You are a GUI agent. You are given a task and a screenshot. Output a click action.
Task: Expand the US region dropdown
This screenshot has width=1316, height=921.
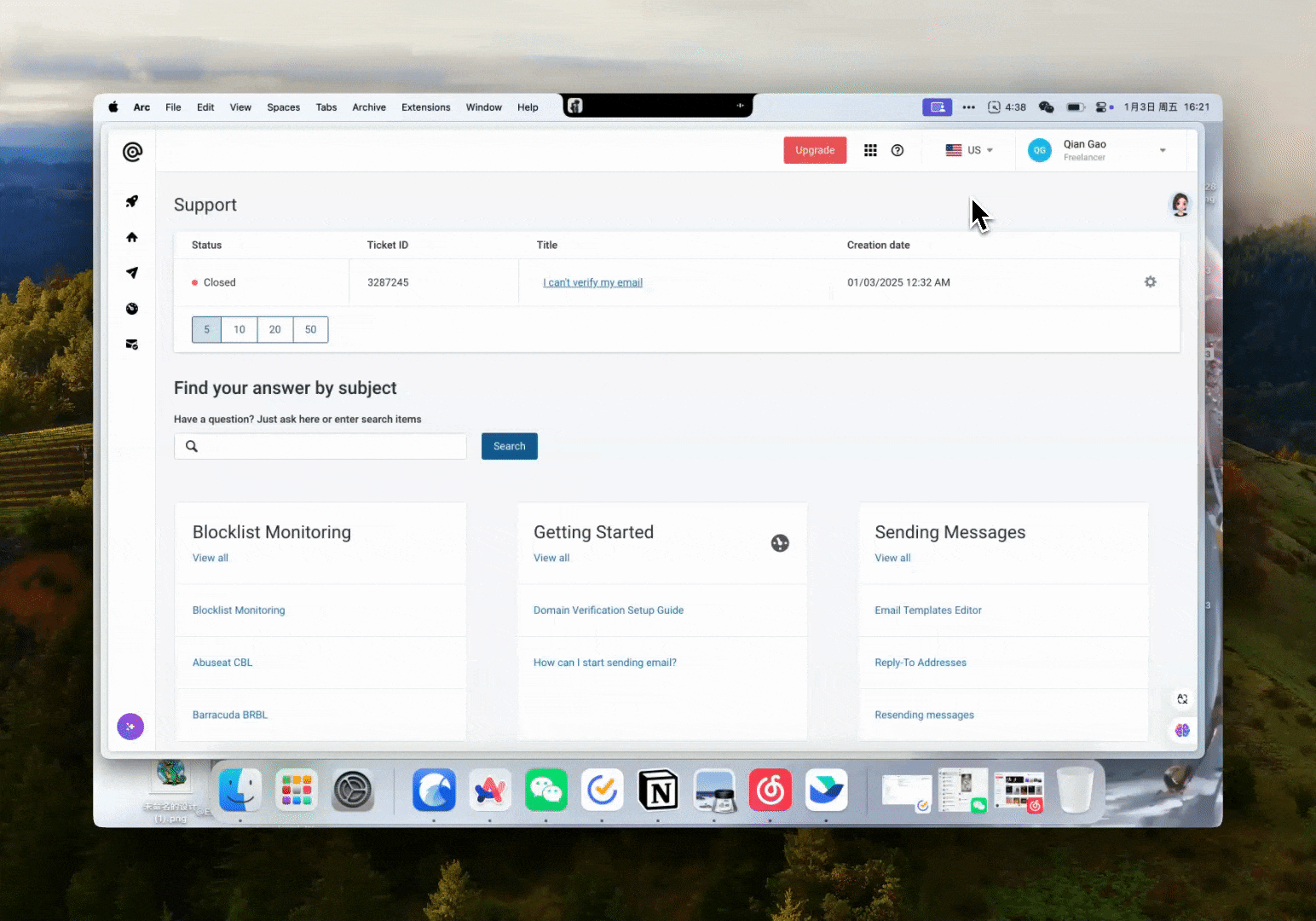pyautogui.click(x=970, y=150)
